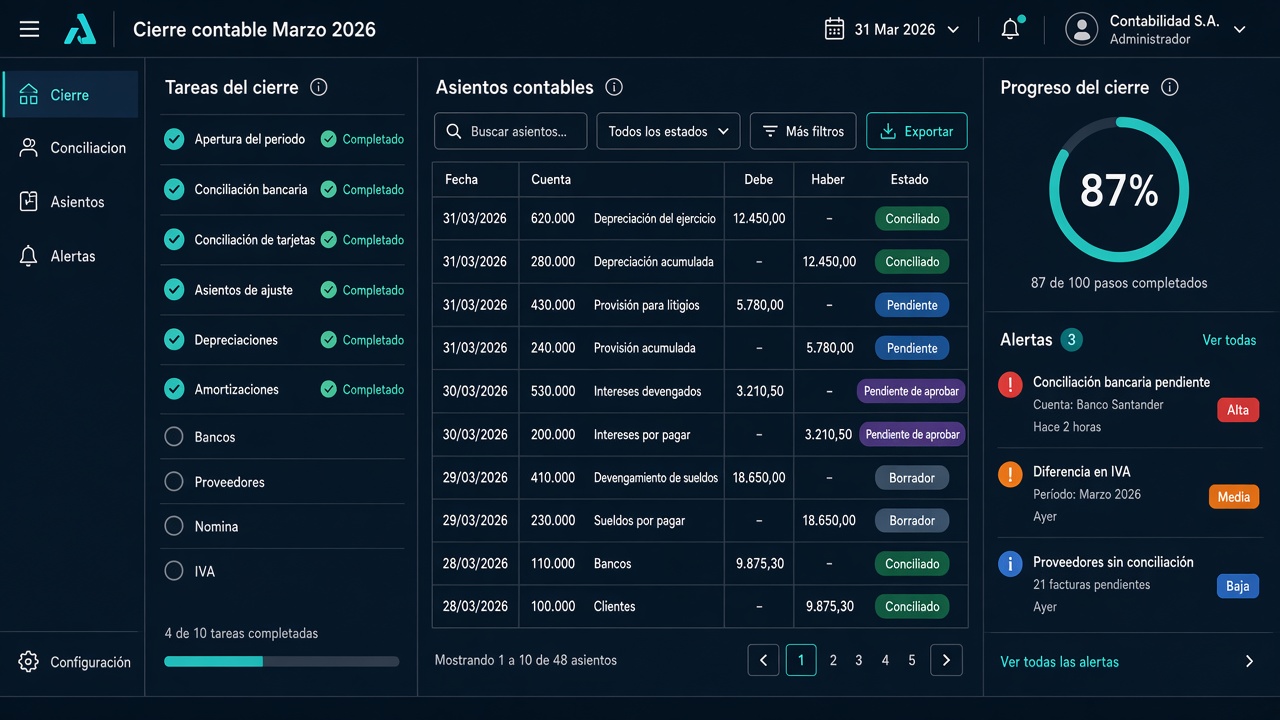Open Configuración in the sidebar
The image size is (1280, 720).
tap(75, 662)
